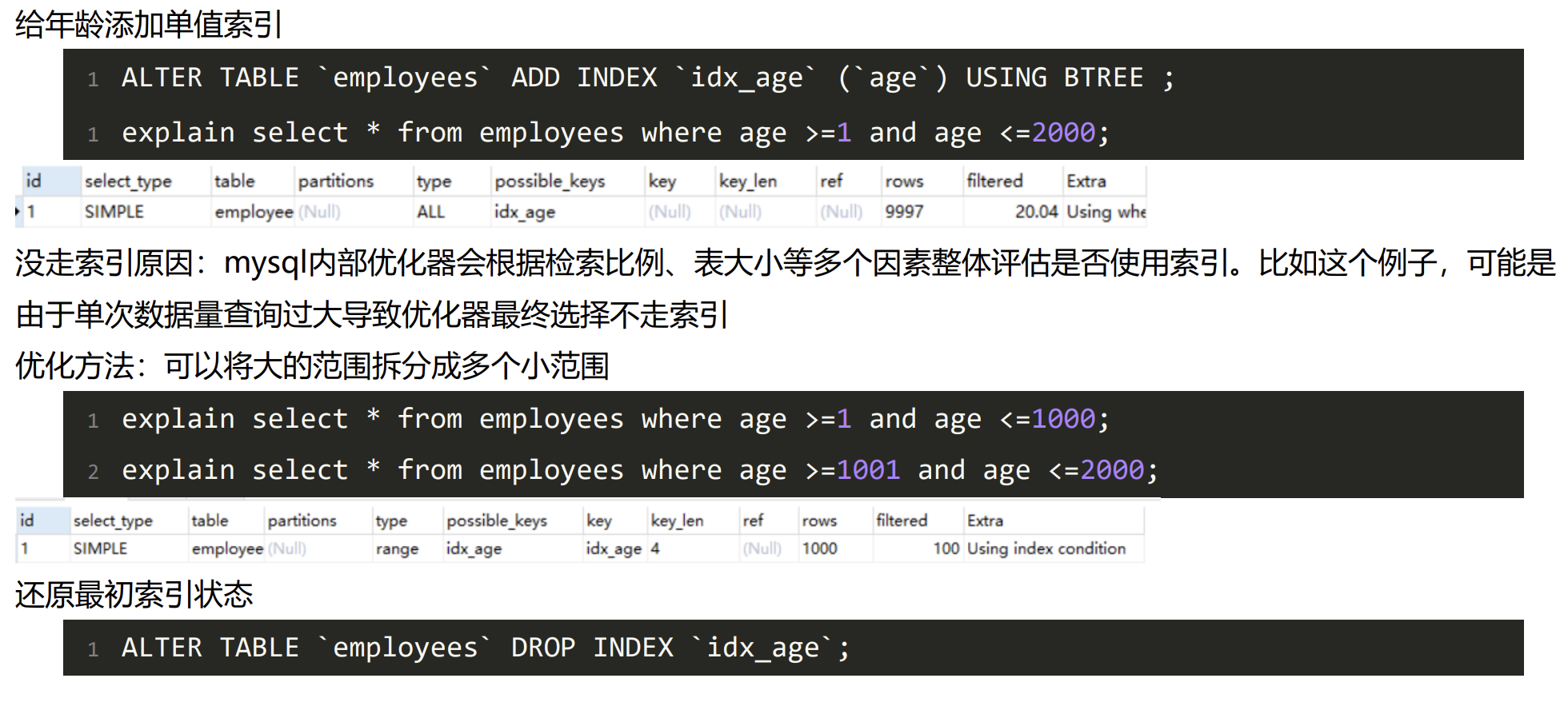Click the query with age >=1 and age <=1000
1568x718 pixels.
(615, 418)
